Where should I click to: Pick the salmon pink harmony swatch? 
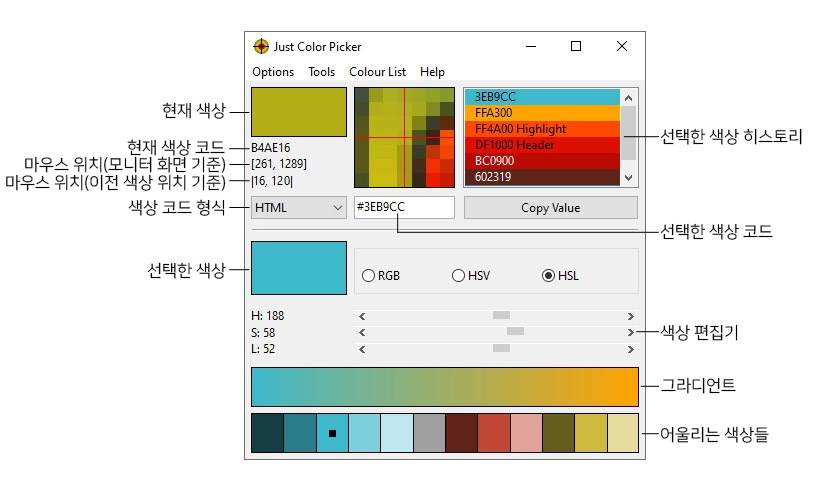coord(526,433)
